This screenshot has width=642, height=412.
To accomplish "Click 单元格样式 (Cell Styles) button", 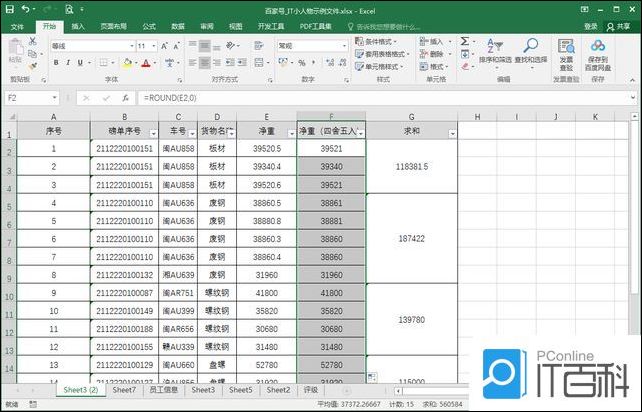I will (x=380, y=66).
